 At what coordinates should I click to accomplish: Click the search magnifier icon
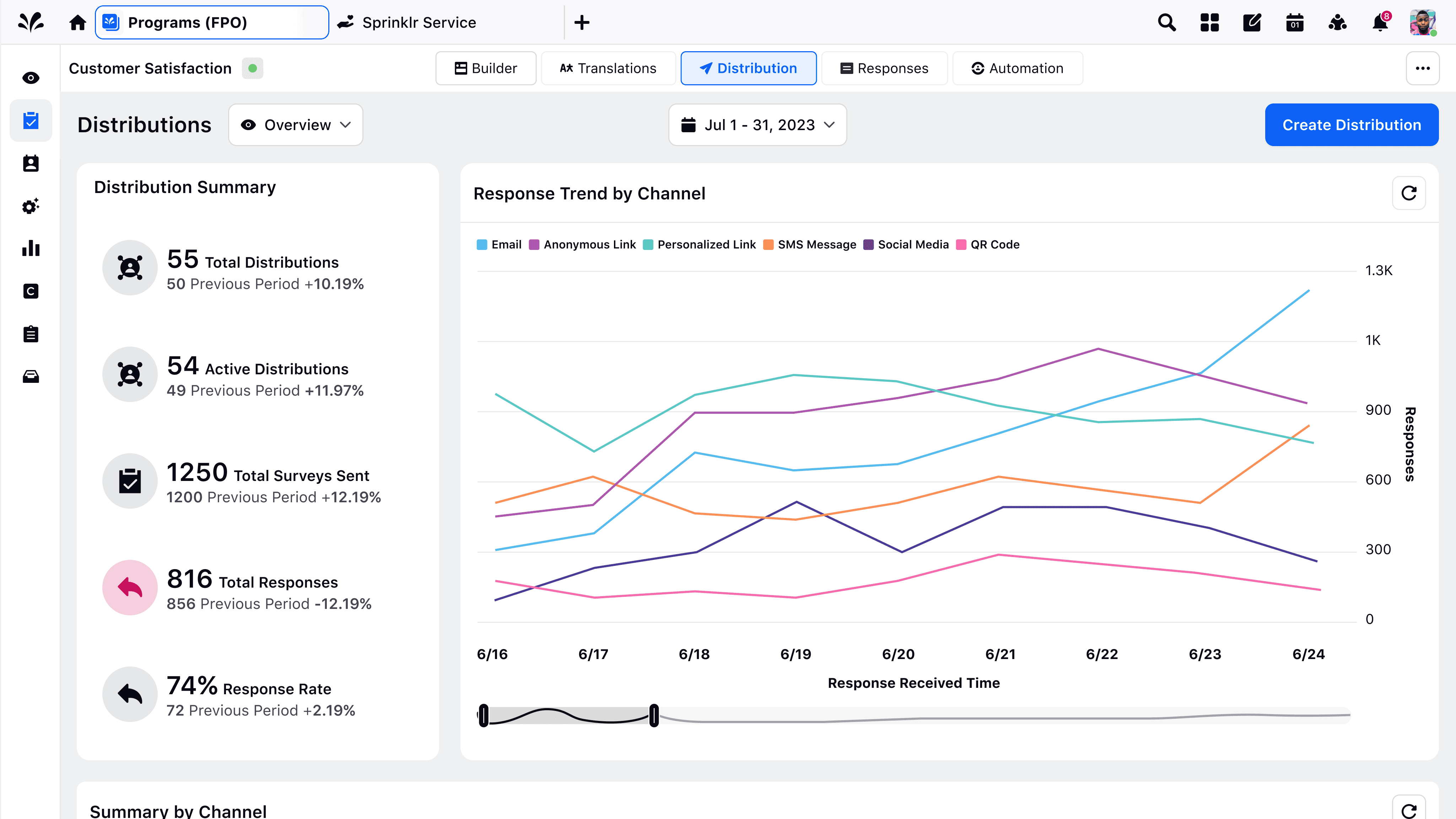(x=1166, y=23)
